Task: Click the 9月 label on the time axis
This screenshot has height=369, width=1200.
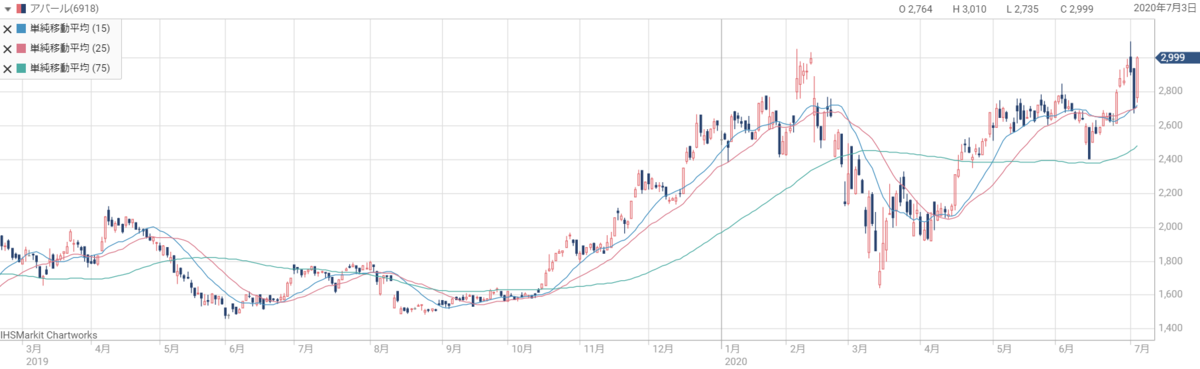Action: (x=453, y=350)
